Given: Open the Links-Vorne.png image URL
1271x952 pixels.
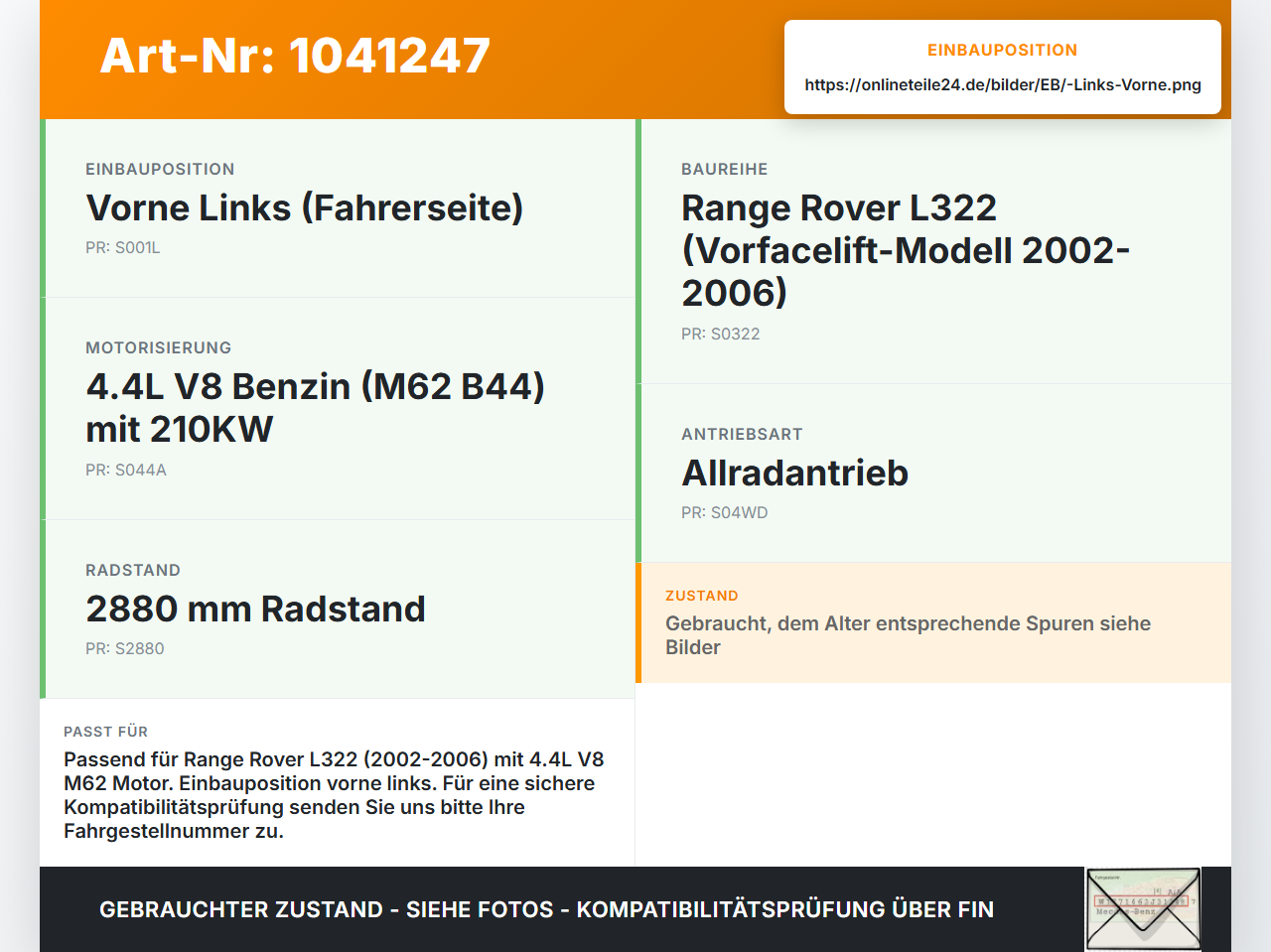Looking at the screenshot, I should pyautogui.click(x=1003, y=84).
